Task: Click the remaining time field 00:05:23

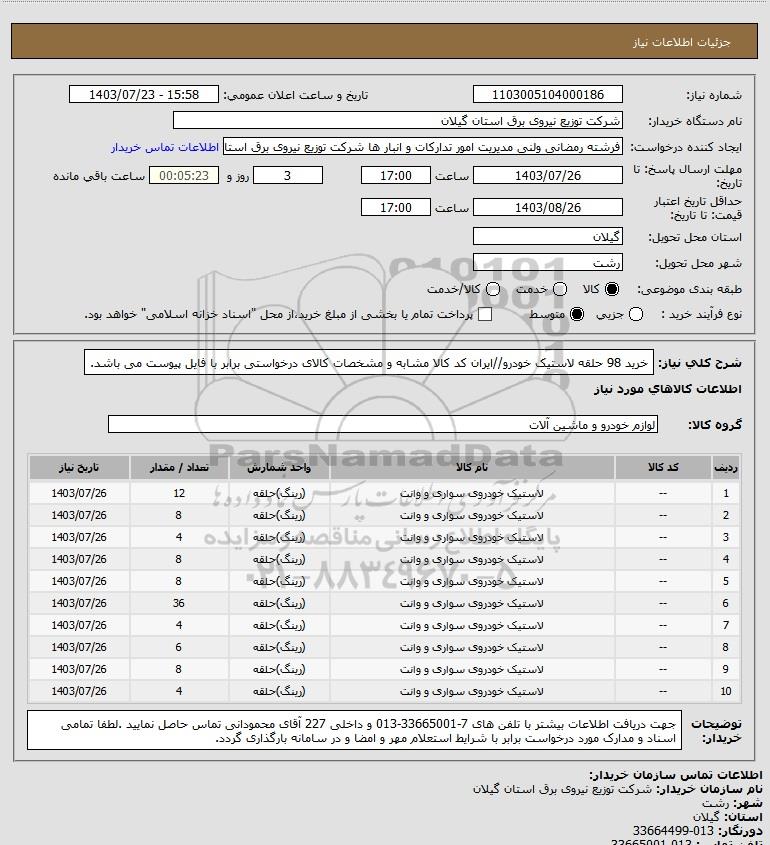Action: click(184, 176)
